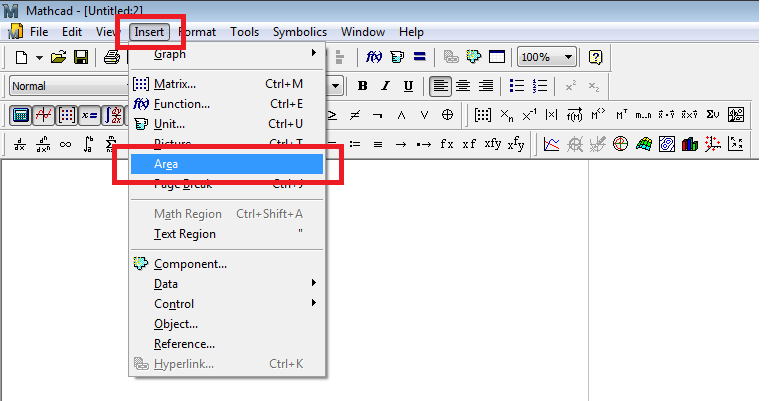773x401 pixels.
Task: Insert a contour plot graph
Action: pos(667,145)
